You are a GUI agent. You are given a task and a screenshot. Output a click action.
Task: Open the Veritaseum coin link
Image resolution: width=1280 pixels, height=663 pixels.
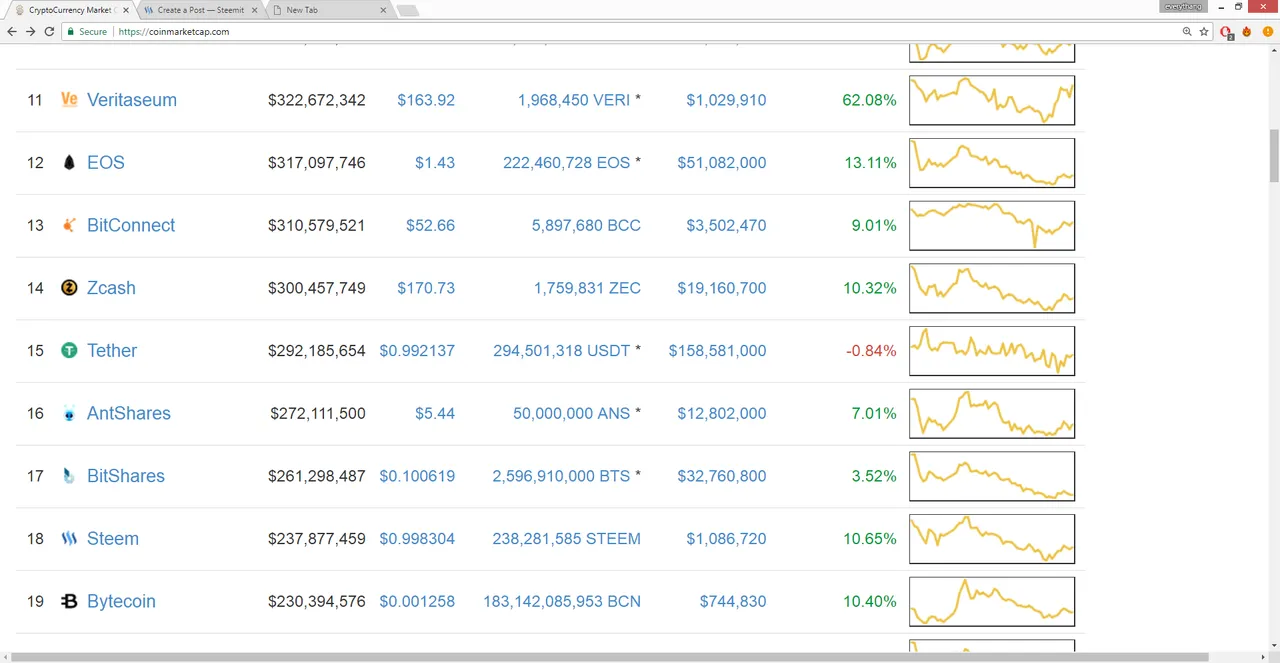coord(132,100)
